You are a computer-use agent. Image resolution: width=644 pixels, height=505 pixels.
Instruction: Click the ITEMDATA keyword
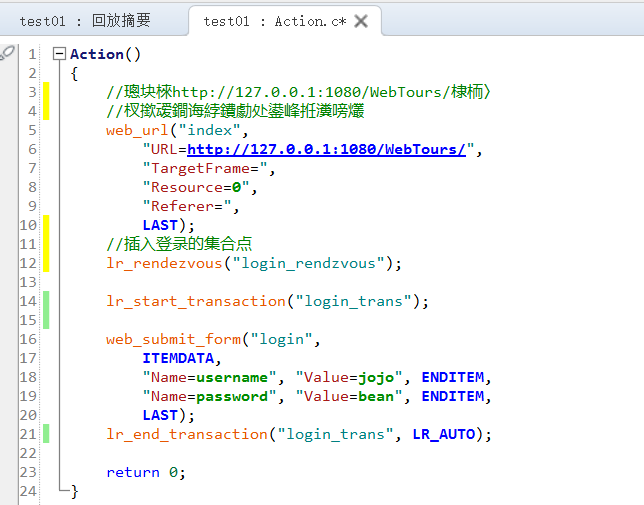click(178, 358)
